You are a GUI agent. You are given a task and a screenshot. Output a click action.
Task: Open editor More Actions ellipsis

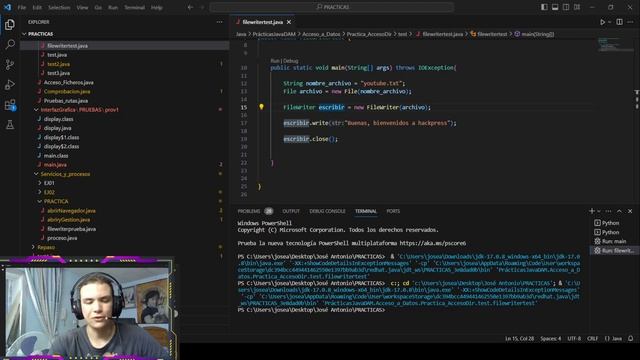pos(630,22)
